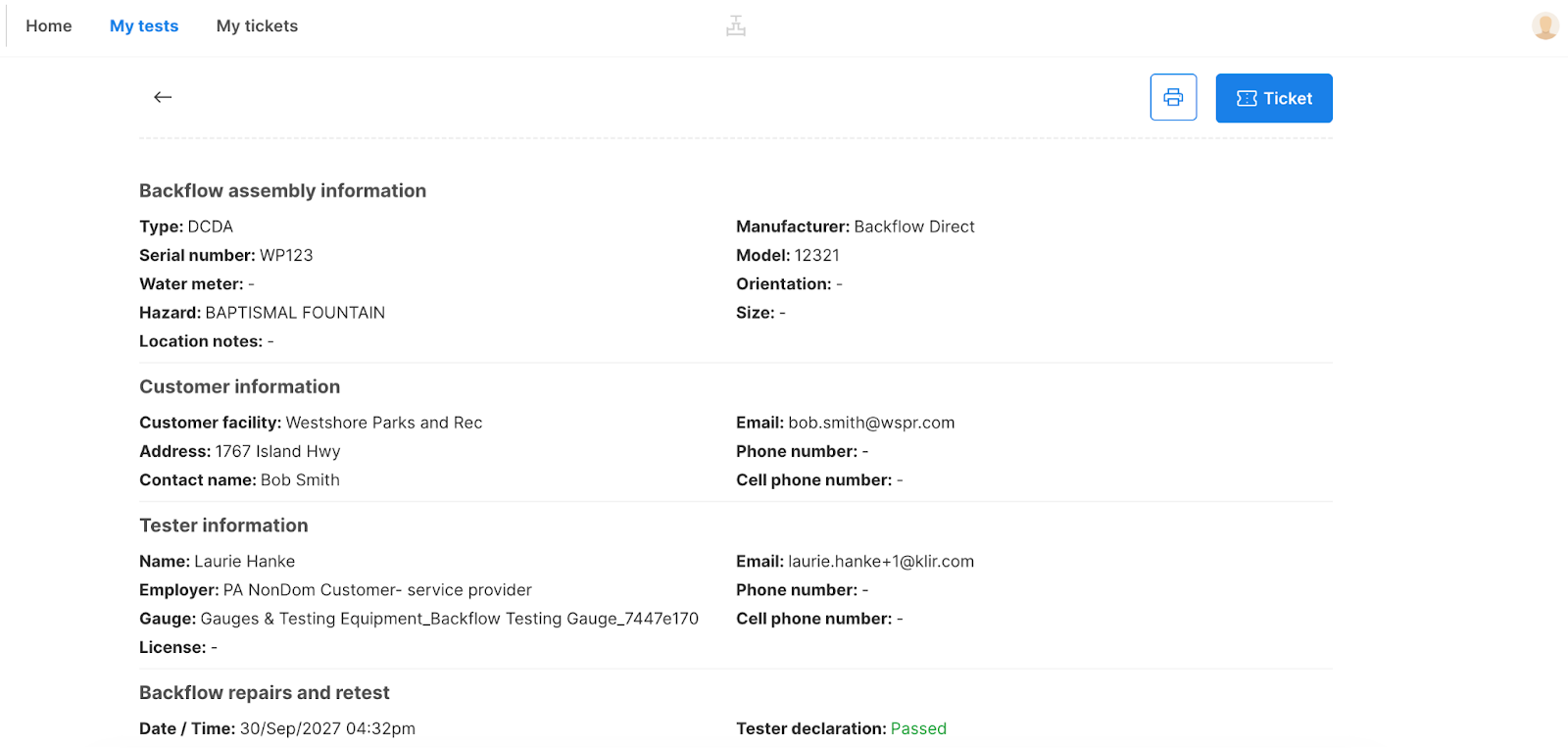The image size is (1568, 748).
Task: Click the manufacturer Backflow Direct value
Action: pos(914,227)
